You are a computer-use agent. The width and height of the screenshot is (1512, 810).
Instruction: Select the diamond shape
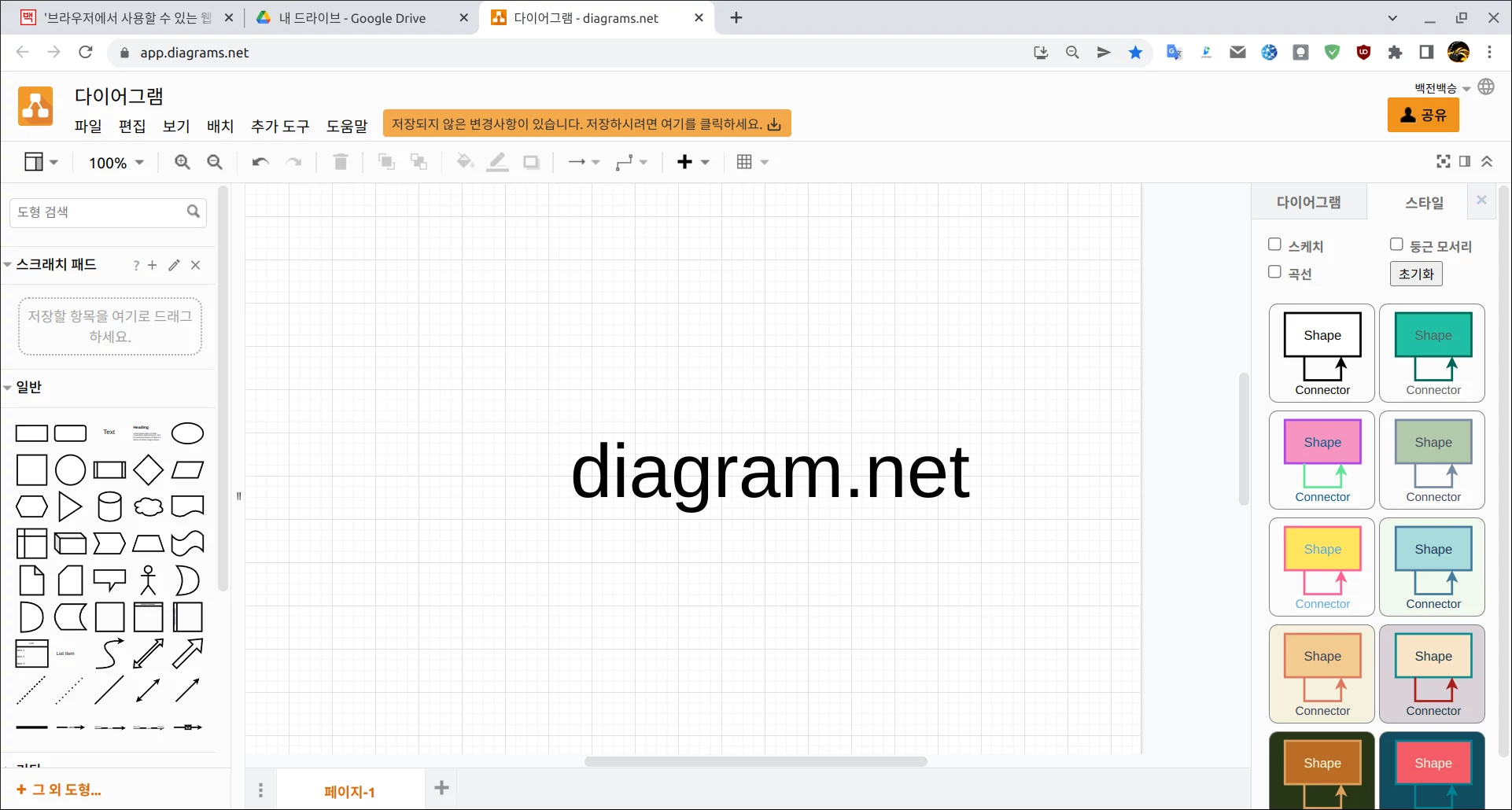[148, 470]
